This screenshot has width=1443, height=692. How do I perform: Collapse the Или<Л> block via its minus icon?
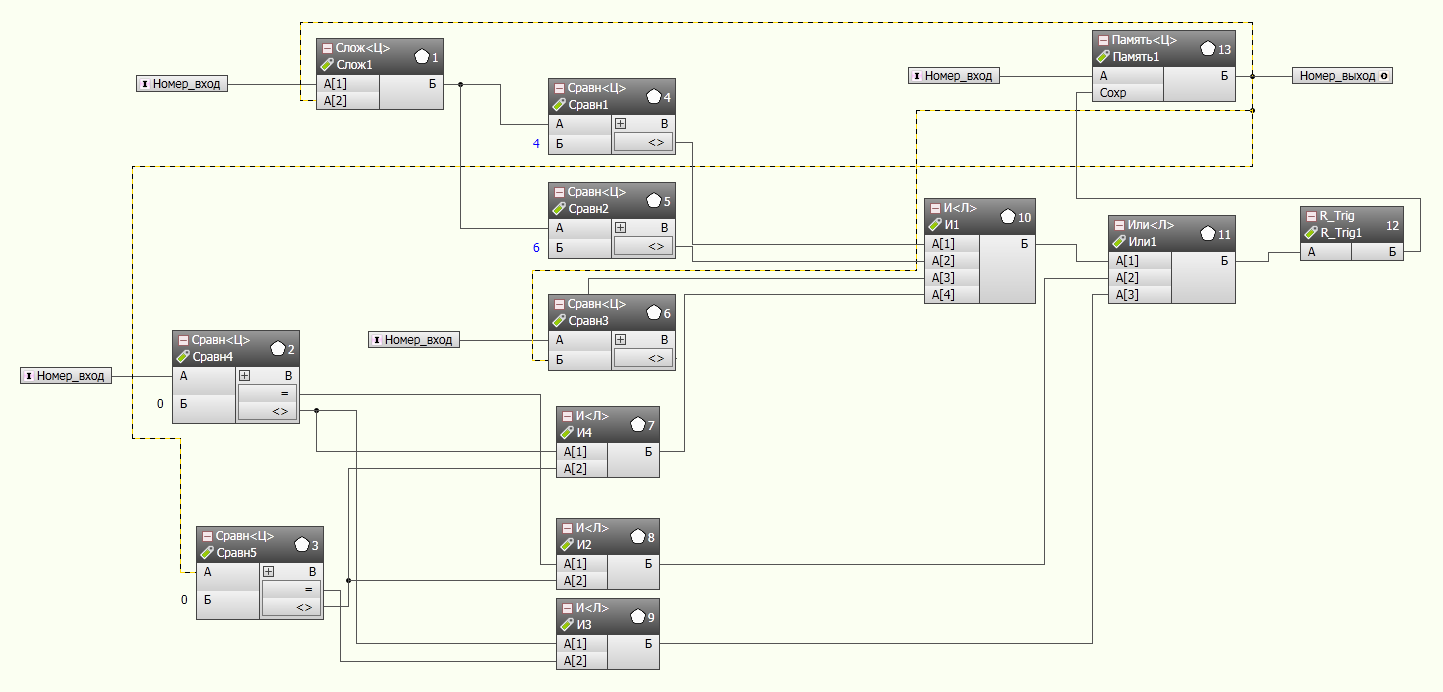(1119, 225)
